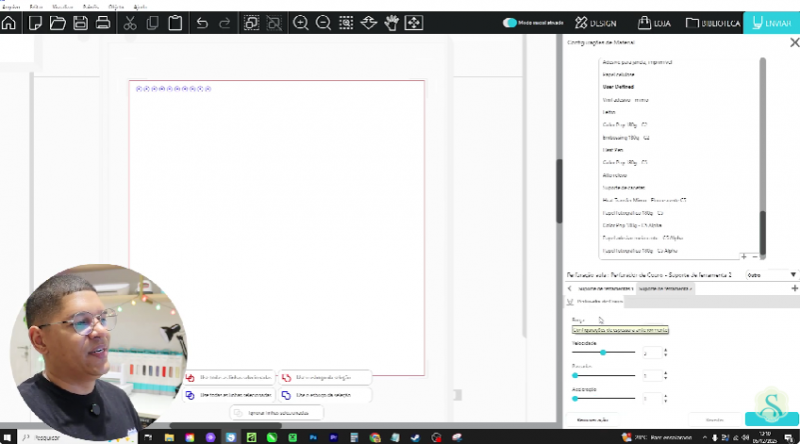This screenshot has width=800, height=444.
Task: Adjust the Velocidade slider
Action: [x=603, y=352]
